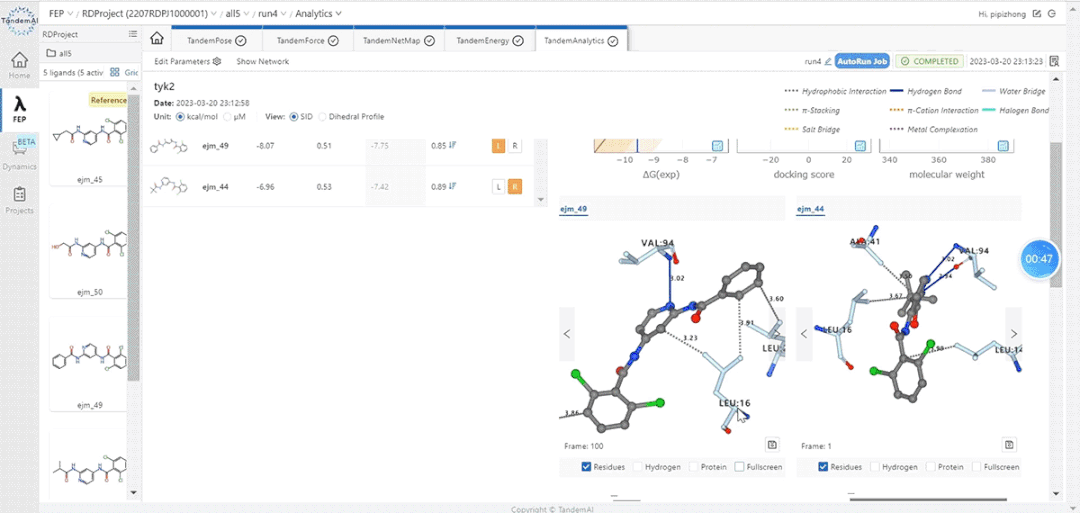Image resolution: width=1080 pixels, height=513 pixels.
Task: Select the Dihedral Profile view option
Action: coord(322,117)
